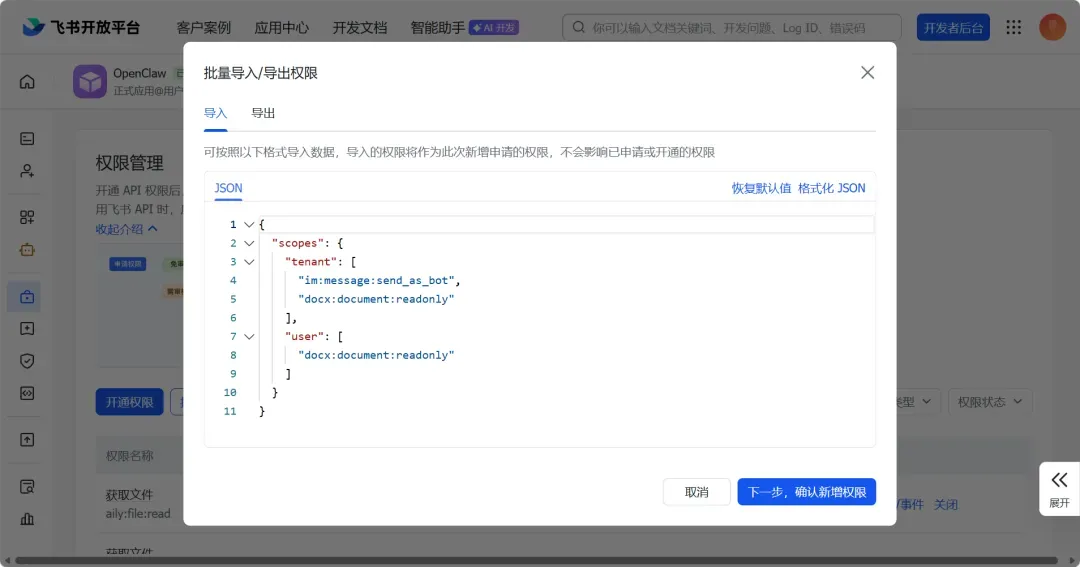Click the user avatar in the top bar
Viewport: 1080px width, 567px height.
pos(1052,27)
